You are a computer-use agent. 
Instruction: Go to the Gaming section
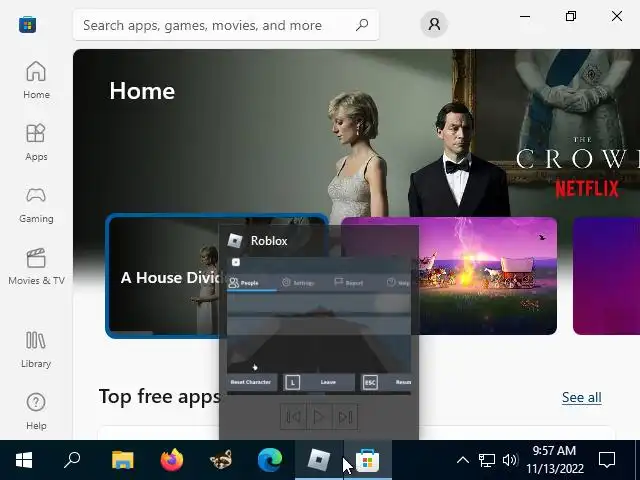coord(36,204)
